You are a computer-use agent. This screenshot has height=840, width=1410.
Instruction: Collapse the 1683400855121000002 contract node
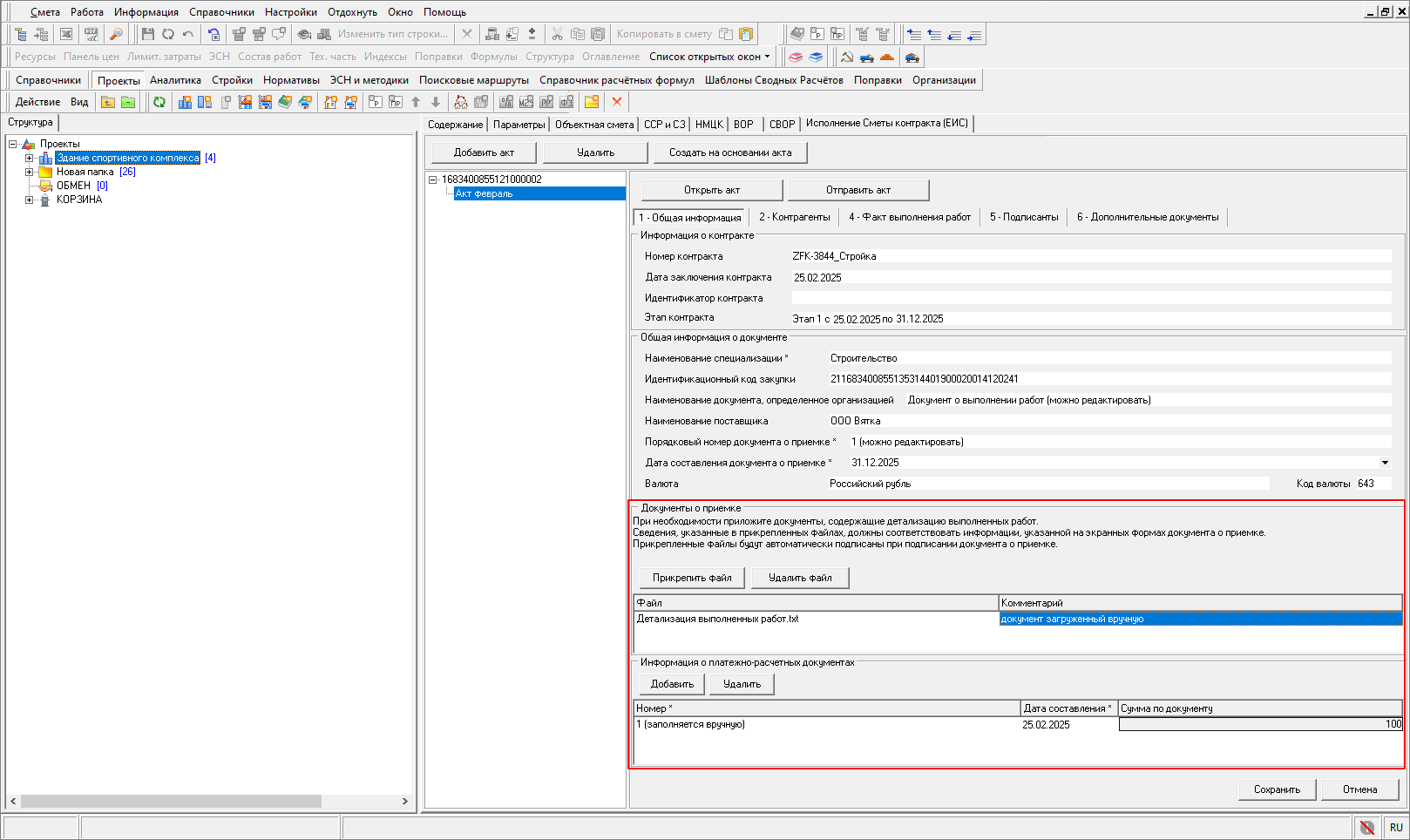click(x=432, y=180)
